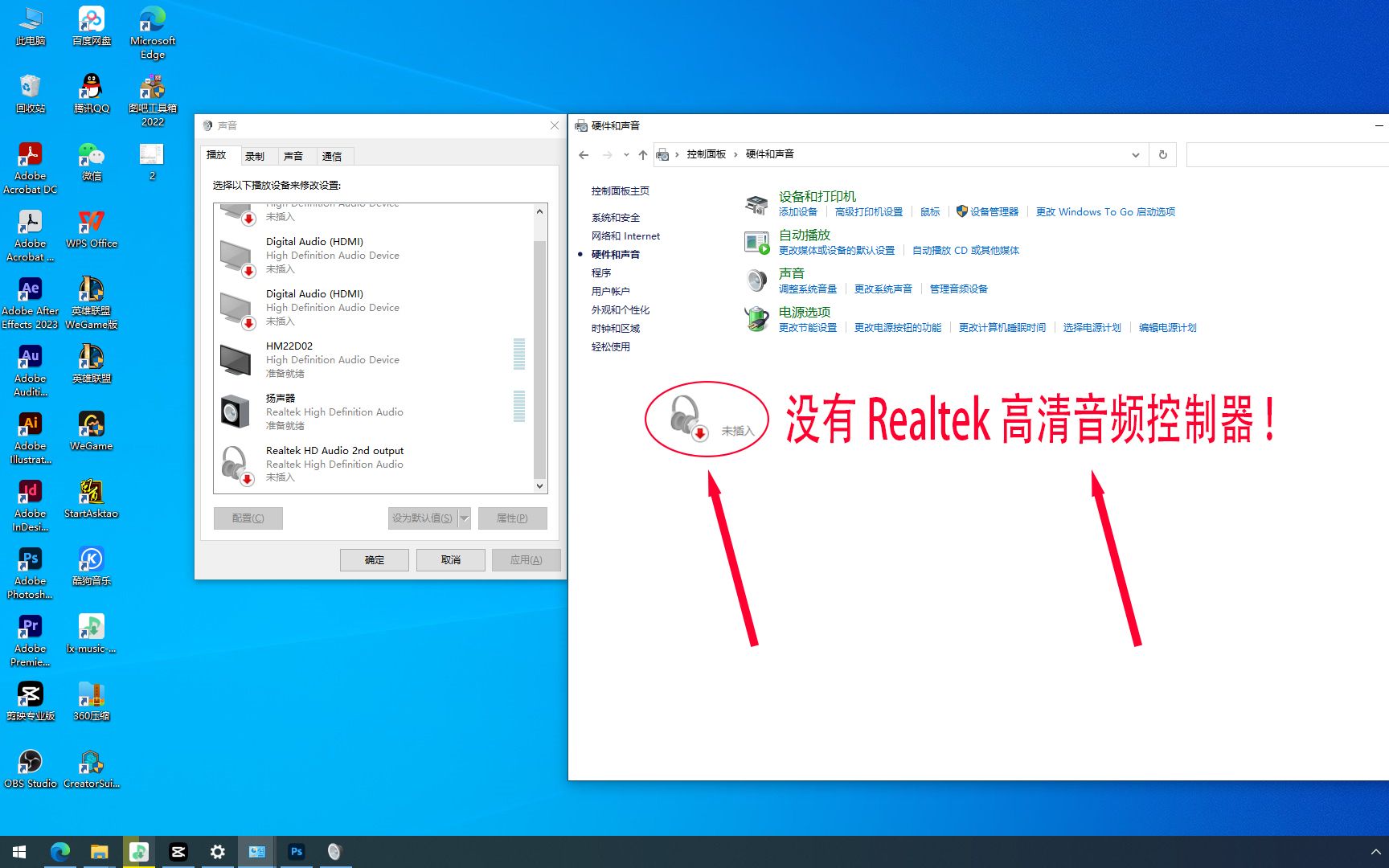Click the 应用(A) button
This screenshot has height=868, width=1389.
coord(526,560)
